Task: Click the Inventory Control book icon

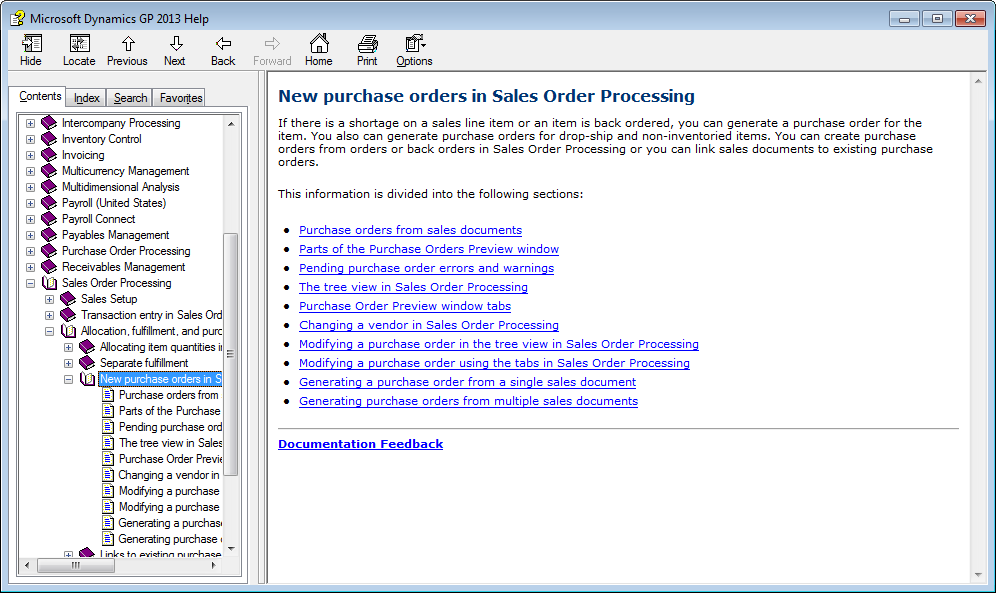Action: (x=49, y=138)
